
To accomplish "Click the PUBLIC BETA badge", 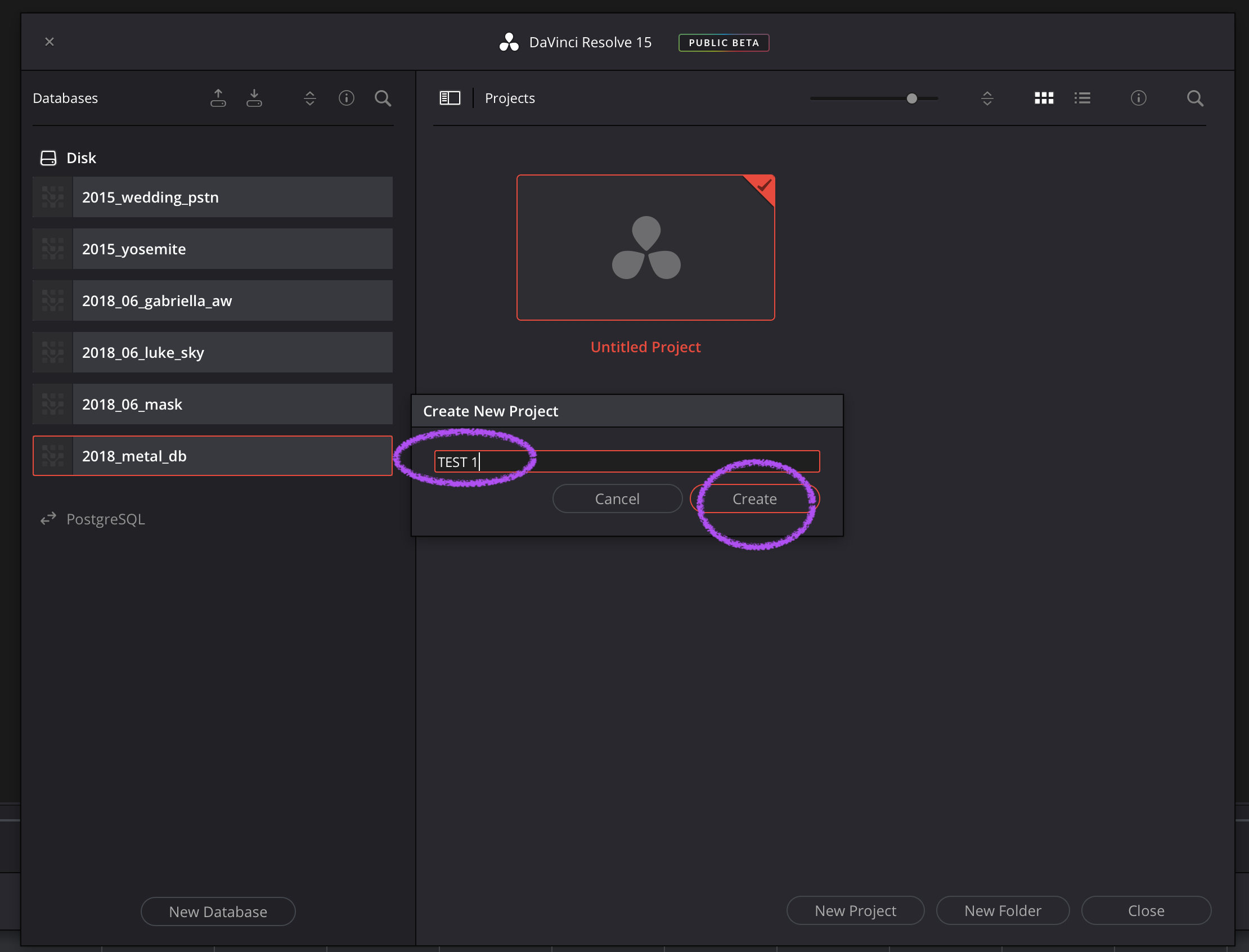I will (x=724, y=43).
